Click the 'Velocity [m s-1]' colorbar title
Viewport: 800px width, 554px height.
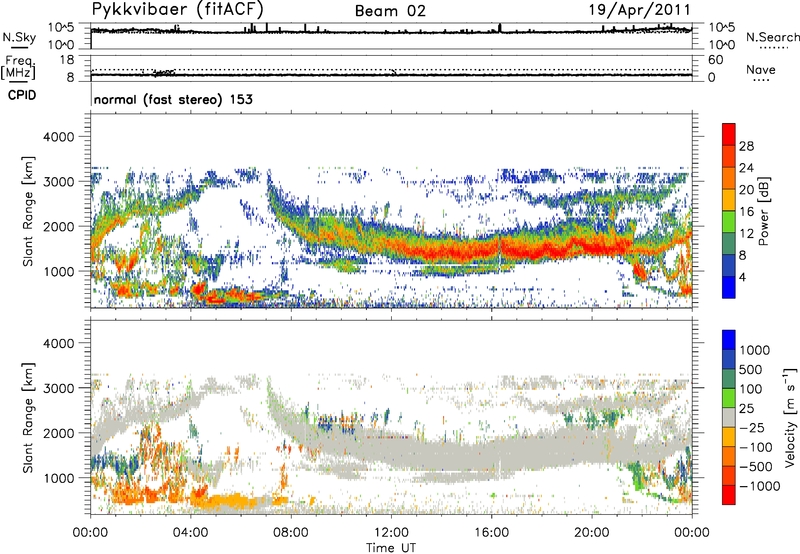point(790,417)
